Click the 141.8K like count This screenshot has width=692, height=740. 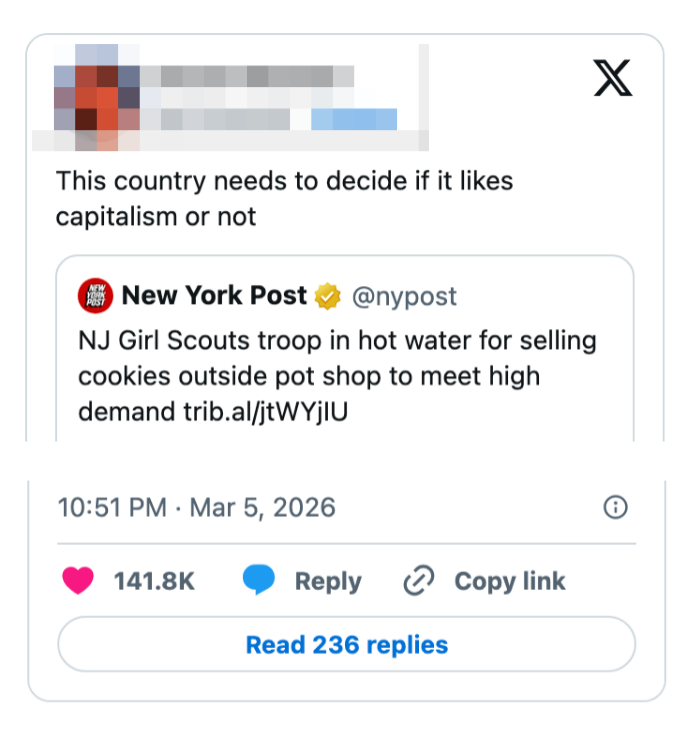coord(154,581)
